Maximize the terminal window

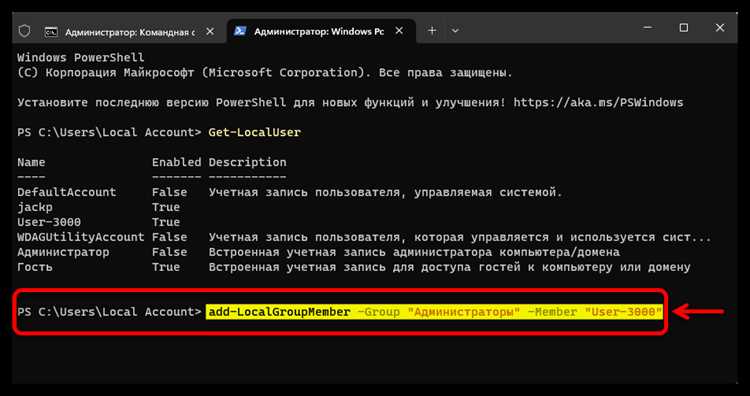click(x=684, y=28)
